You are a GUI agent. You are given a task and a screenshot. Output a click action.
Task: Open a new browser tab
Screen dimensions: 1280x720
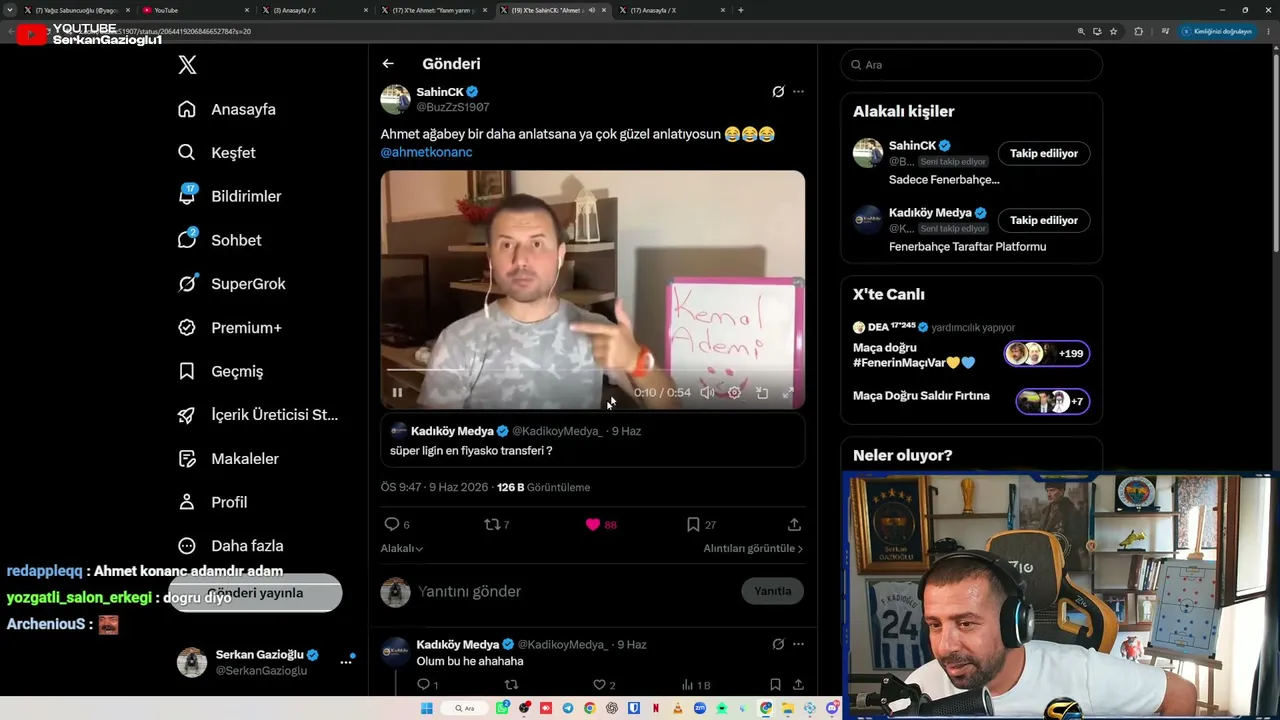(x=740, y=10)
